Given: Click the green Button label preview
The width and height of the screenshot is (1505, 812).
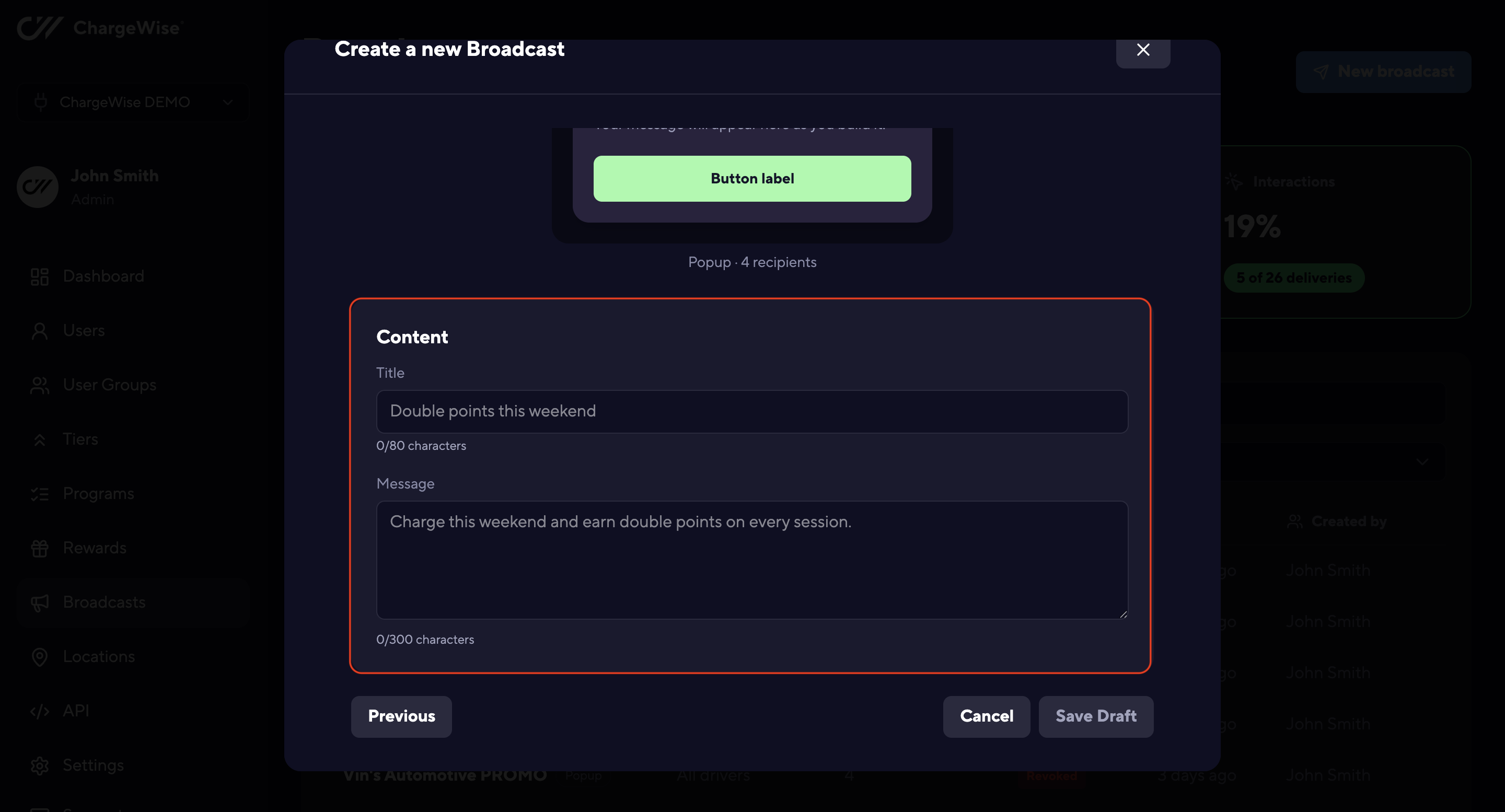Looking at the screenshot, I should pos(752,179).
